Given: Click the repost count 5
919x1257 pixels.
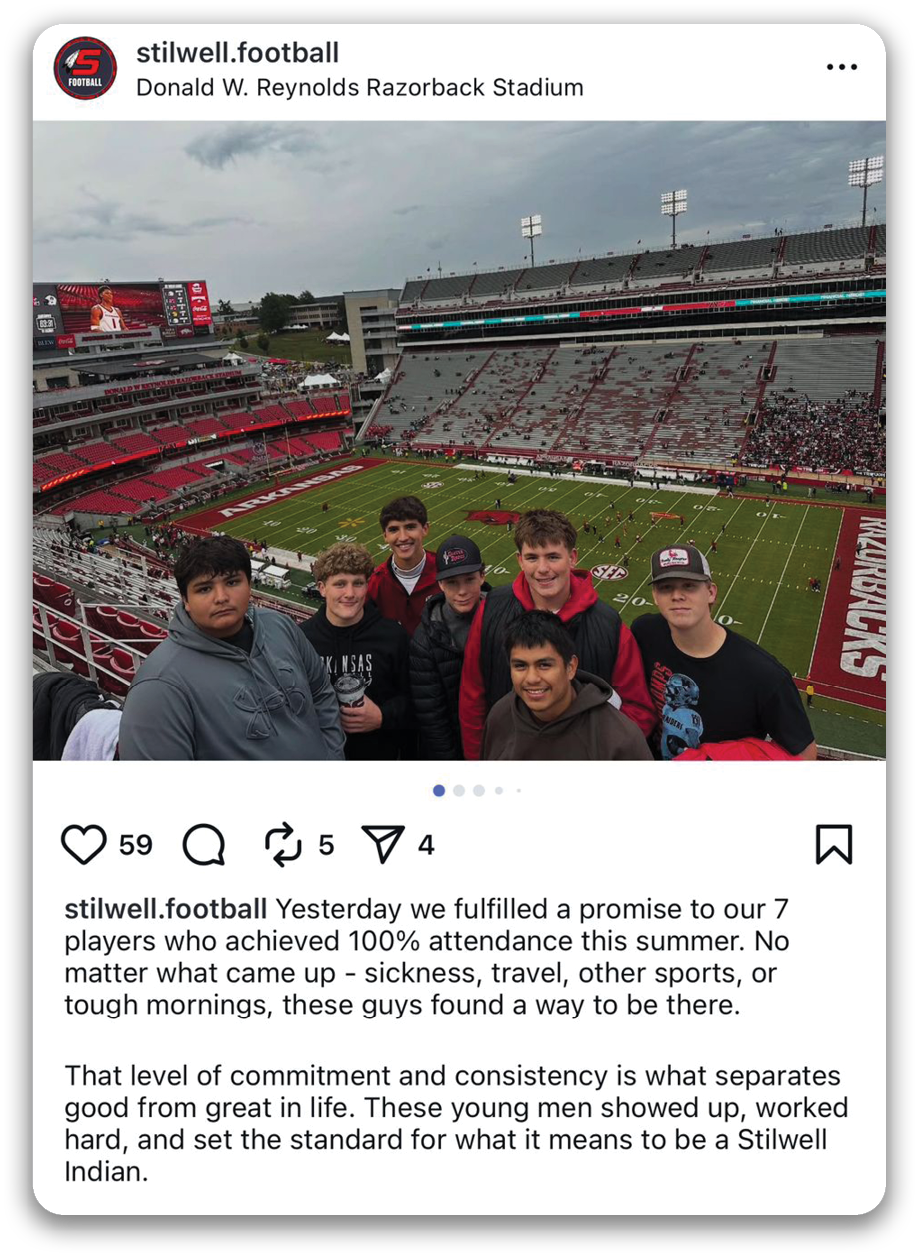Looking at the screenshot, I should (326, 846).
